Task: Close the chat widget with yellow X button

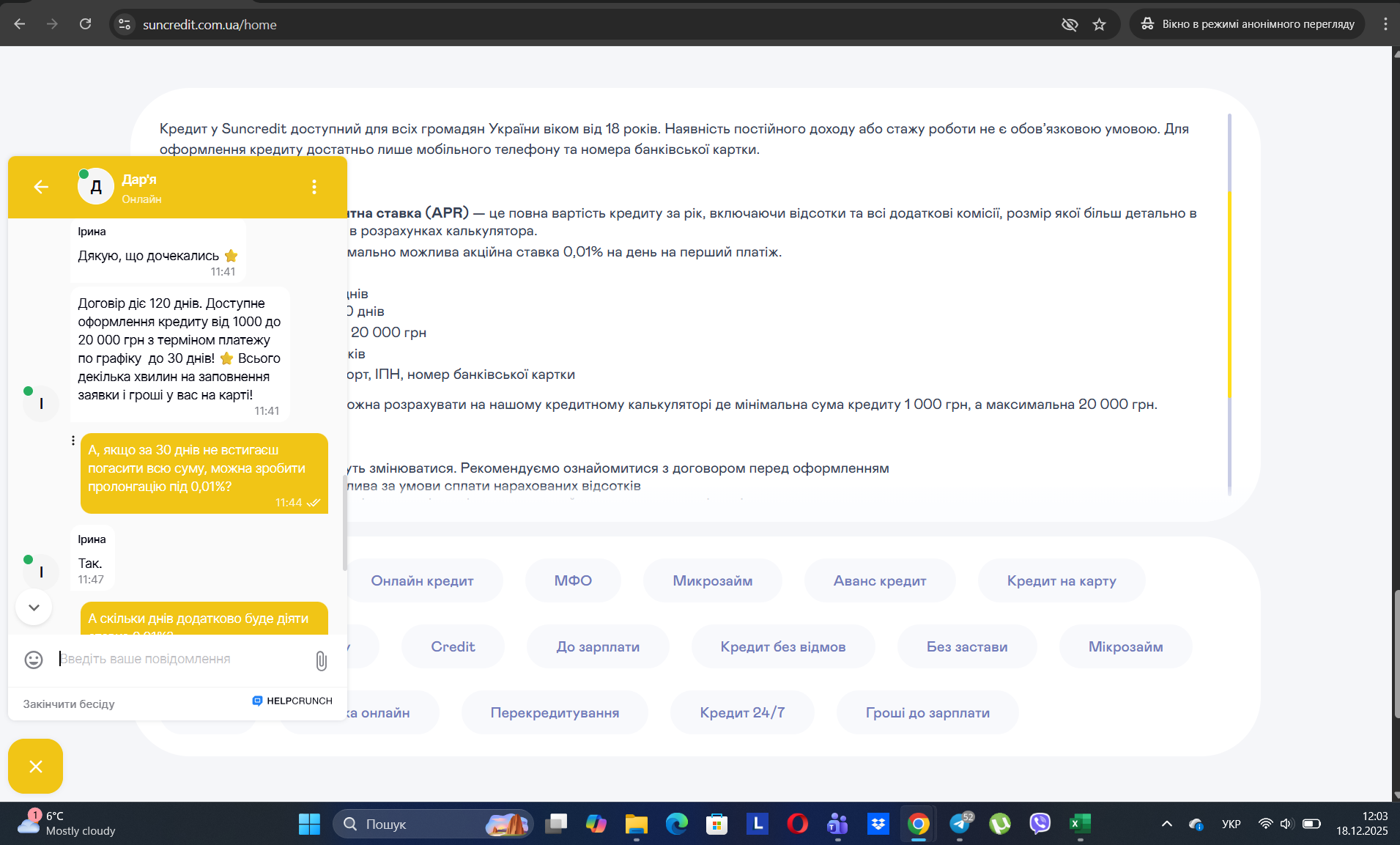Action: tap(35, 766)
